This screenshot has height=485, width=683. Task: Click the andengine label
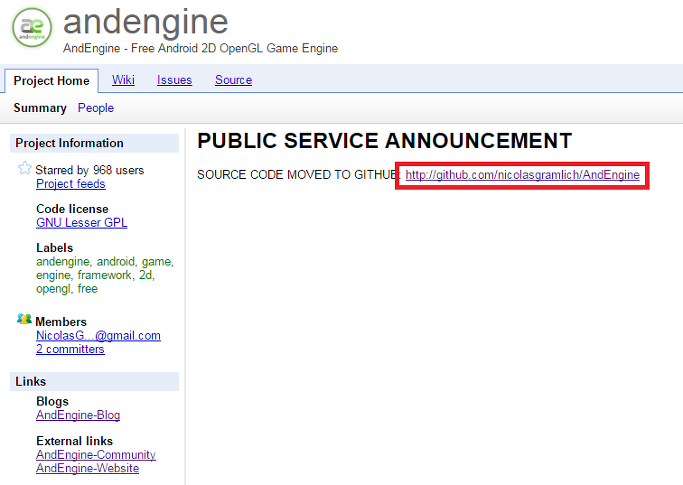click(63, 261)
